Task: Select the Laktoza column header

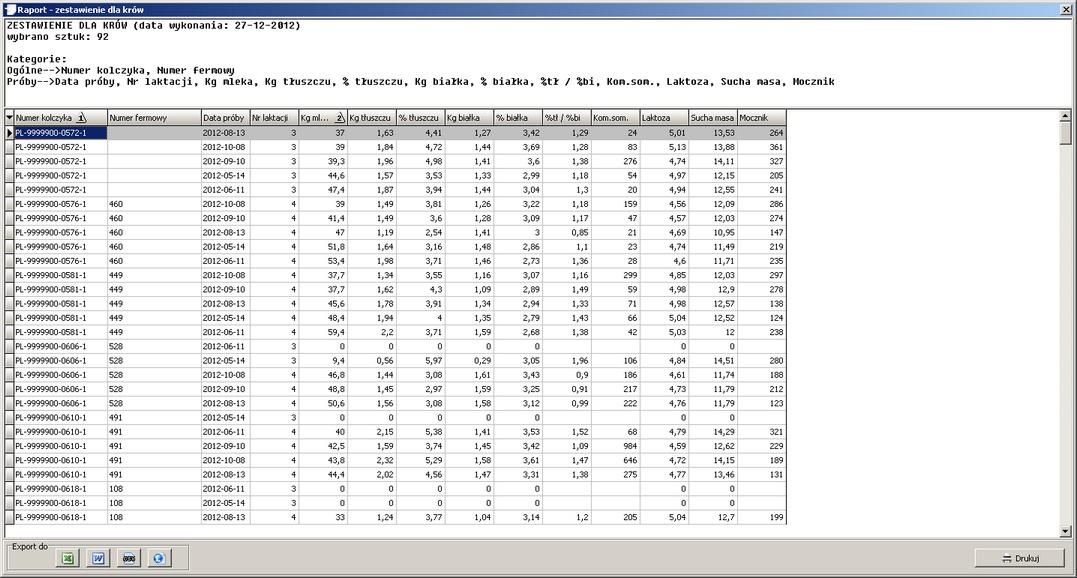Action: [663, 118]
